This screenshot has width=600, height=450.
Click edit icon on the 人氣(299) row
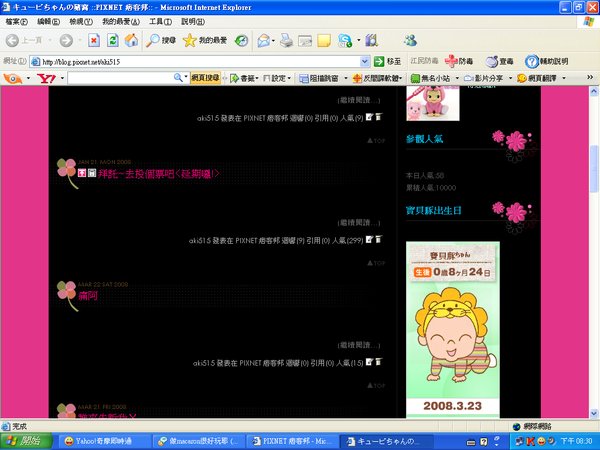click(x=369, y=240)
